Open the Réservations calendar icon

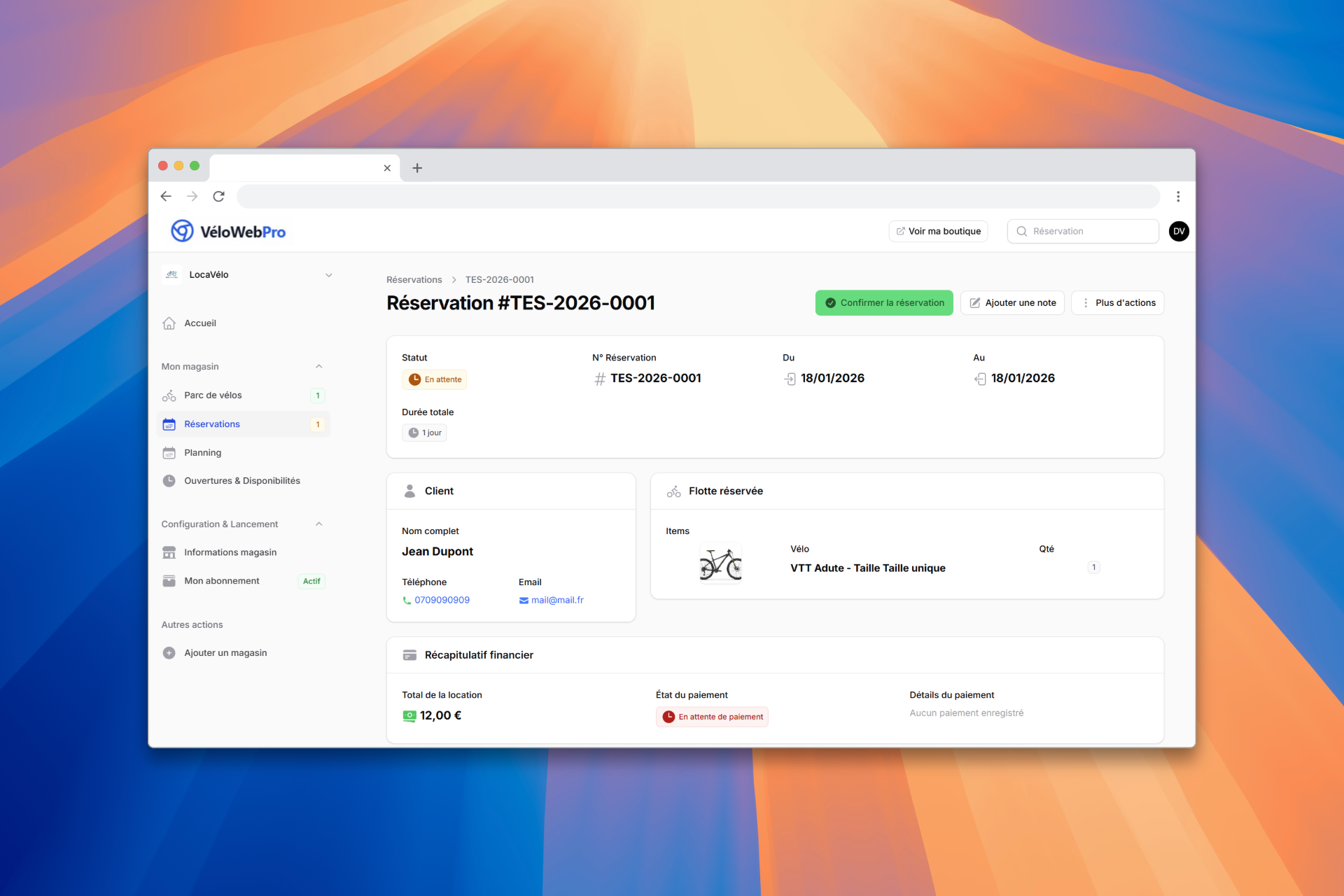pos(169,423)
